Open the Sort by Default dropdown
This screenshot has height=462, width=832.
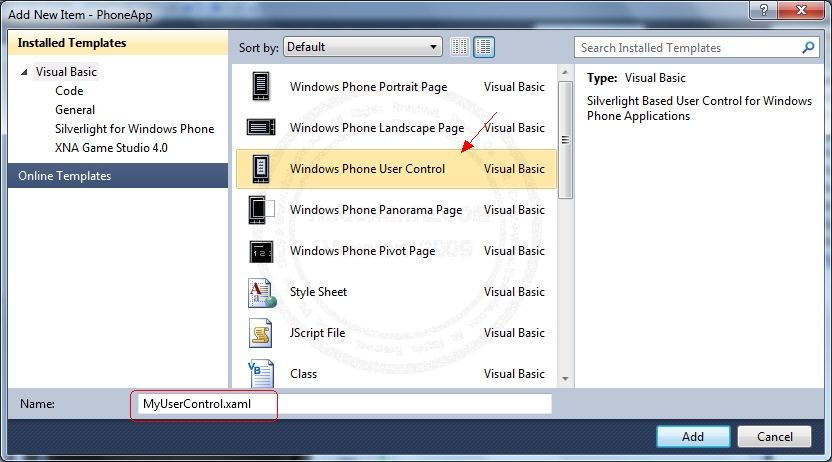pos(363,47)
